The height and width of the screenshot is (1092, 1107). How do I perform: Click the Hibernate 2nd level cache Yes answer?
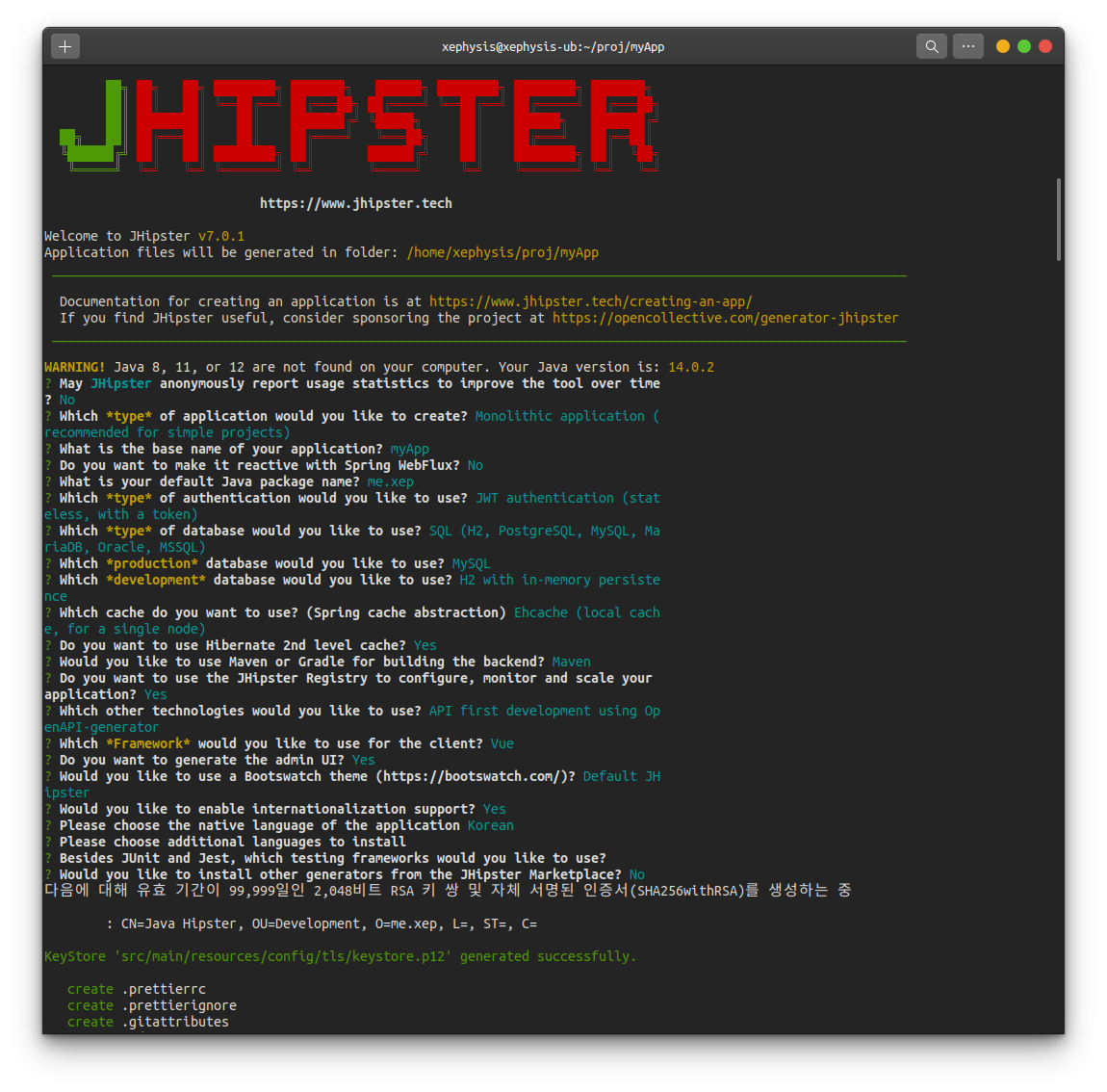[425, 645]
